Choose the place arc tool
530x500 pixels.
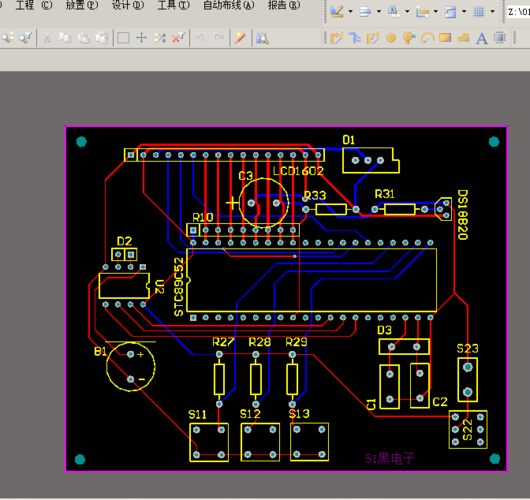click(428, 38)
